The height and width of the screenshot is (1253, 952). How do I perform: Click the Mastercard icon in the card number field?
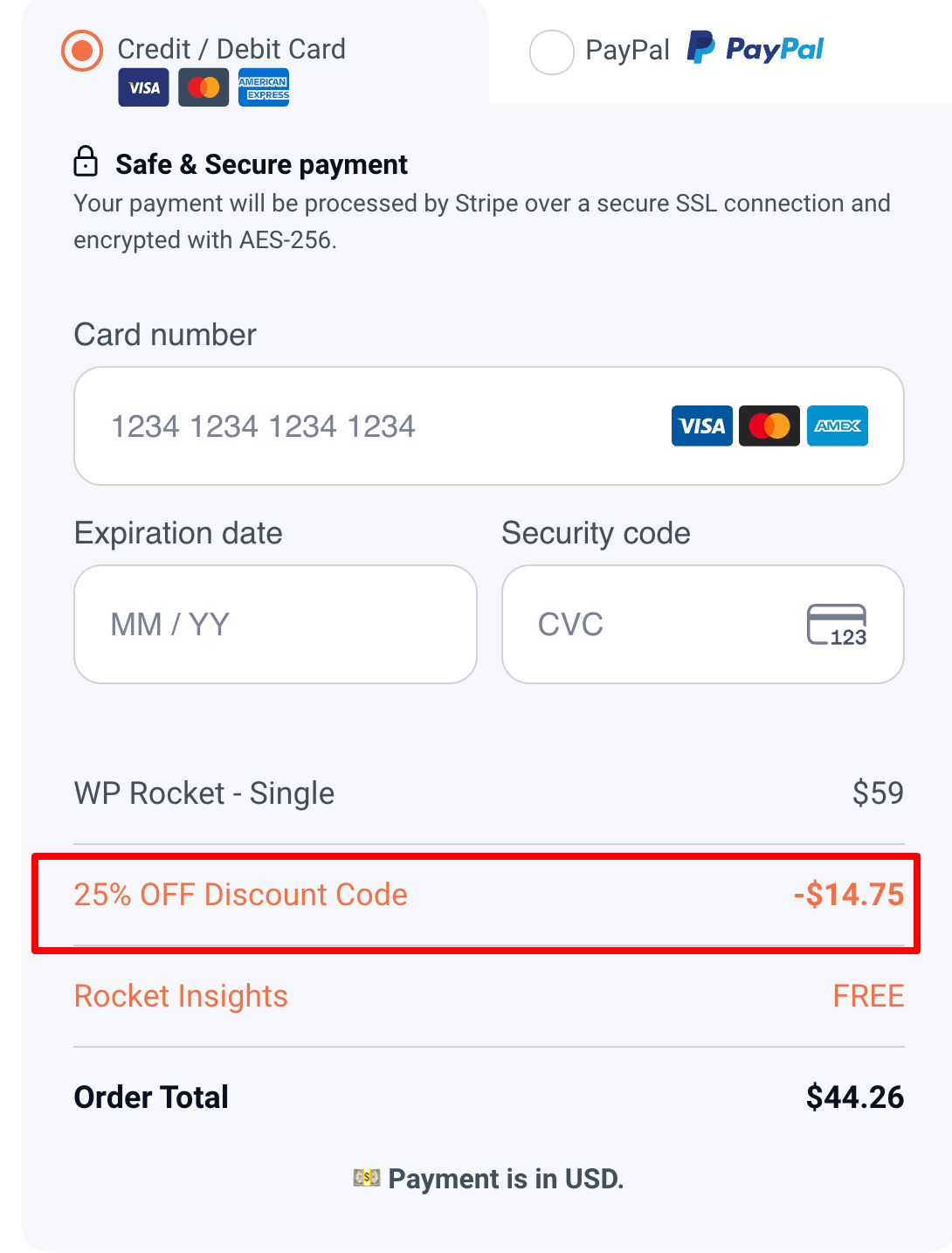pyautogui.click(x=769, y=426)
